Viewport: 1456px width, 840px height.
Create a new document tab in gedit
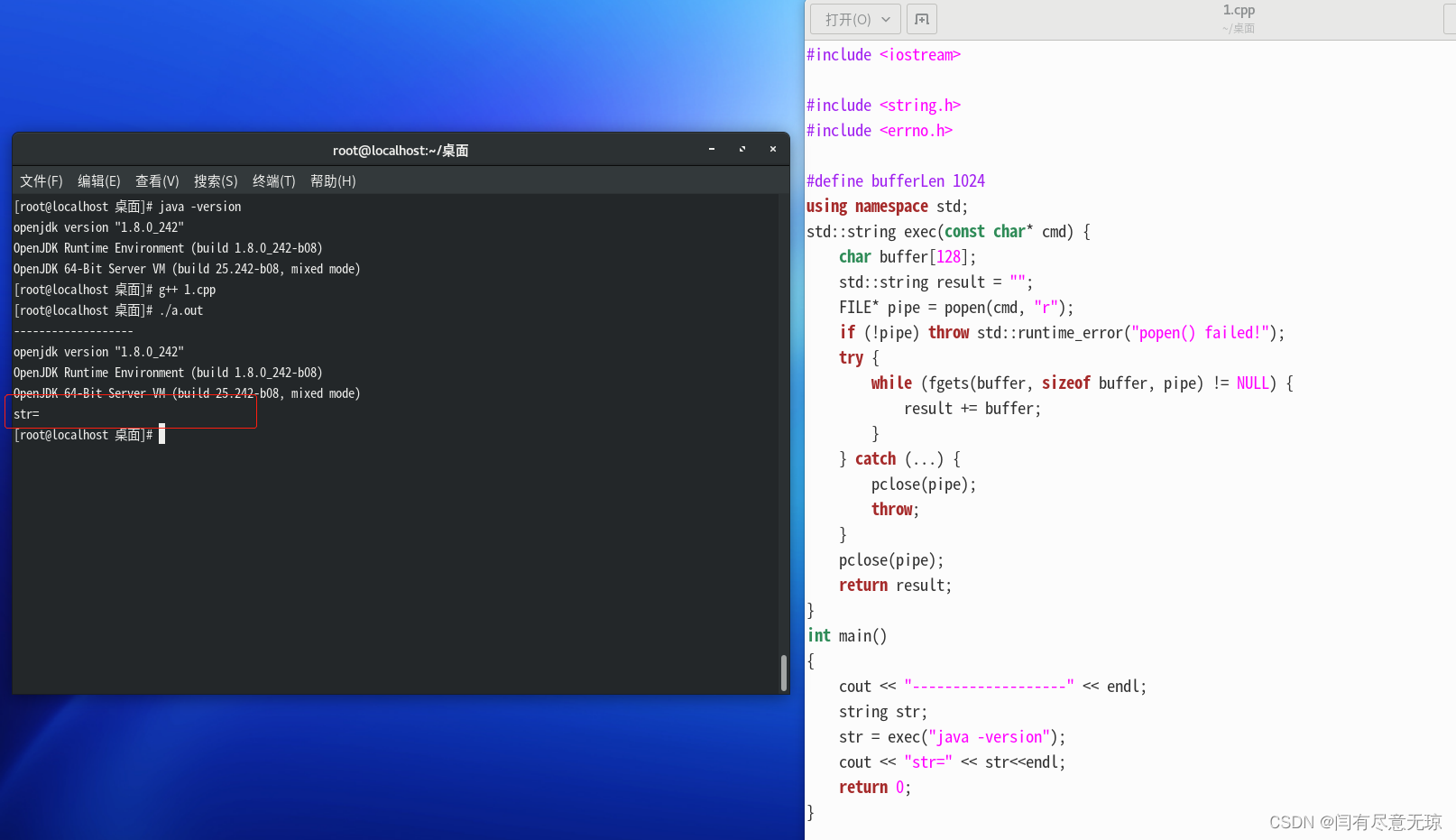coord(921,19)
